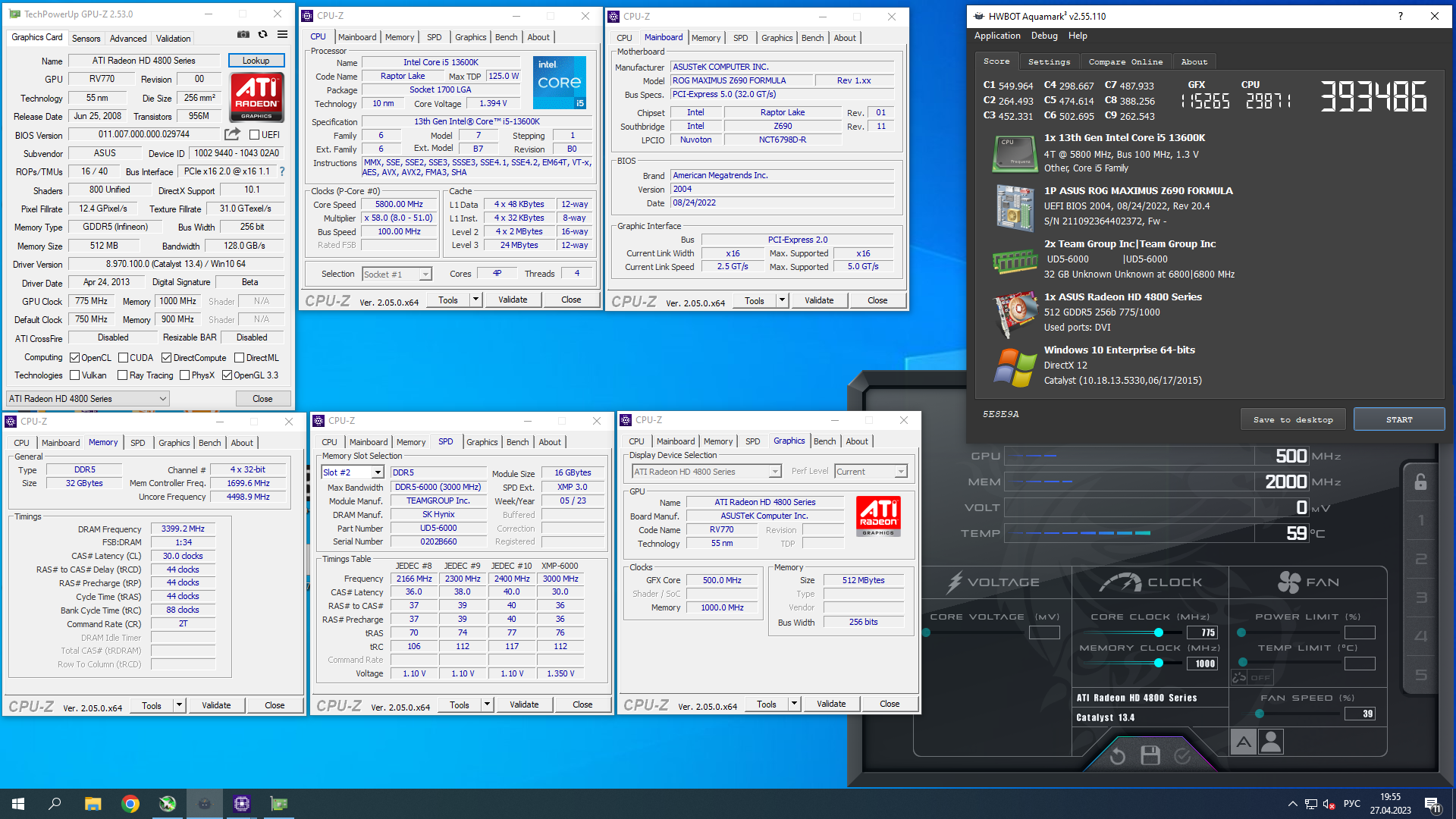Open the Perf Level Current dropdown
This screenshot has height=819, width=1456.
click(x=871, y=472)
